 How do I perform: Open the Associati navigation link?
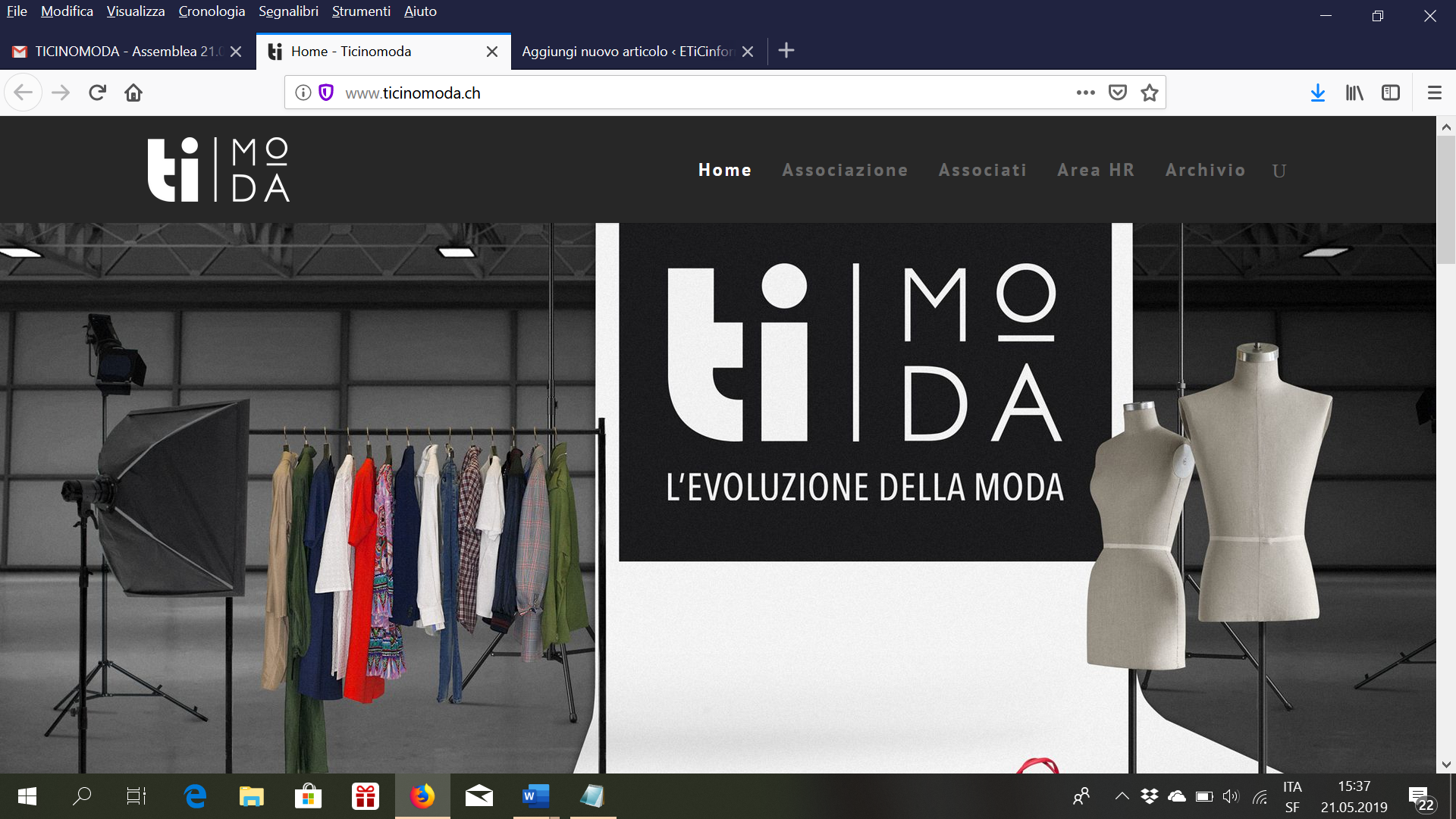click(x=983, y=170)
